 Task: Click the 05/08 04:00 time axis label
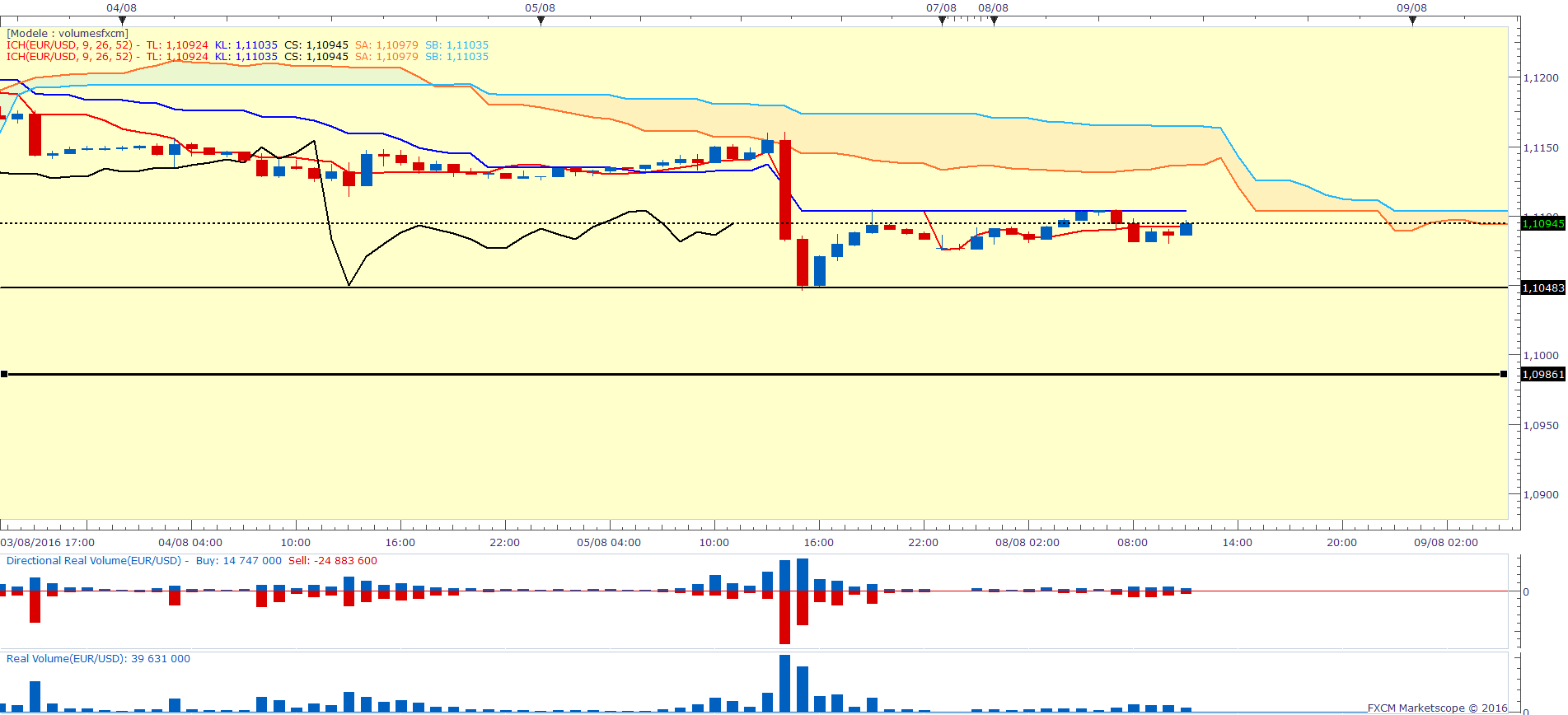click(x=608, y=543)
